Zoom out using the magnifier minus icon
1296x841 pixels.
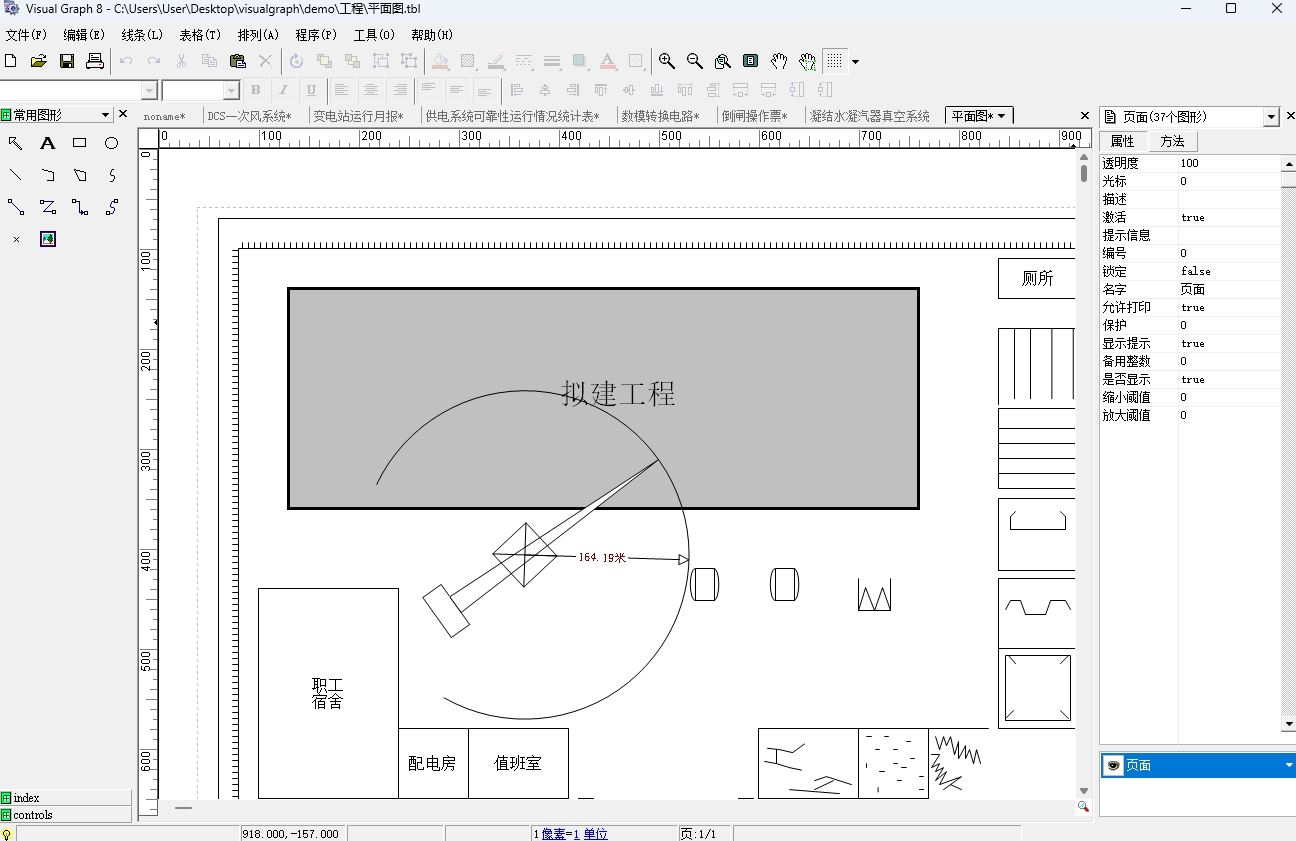(695, 61)
